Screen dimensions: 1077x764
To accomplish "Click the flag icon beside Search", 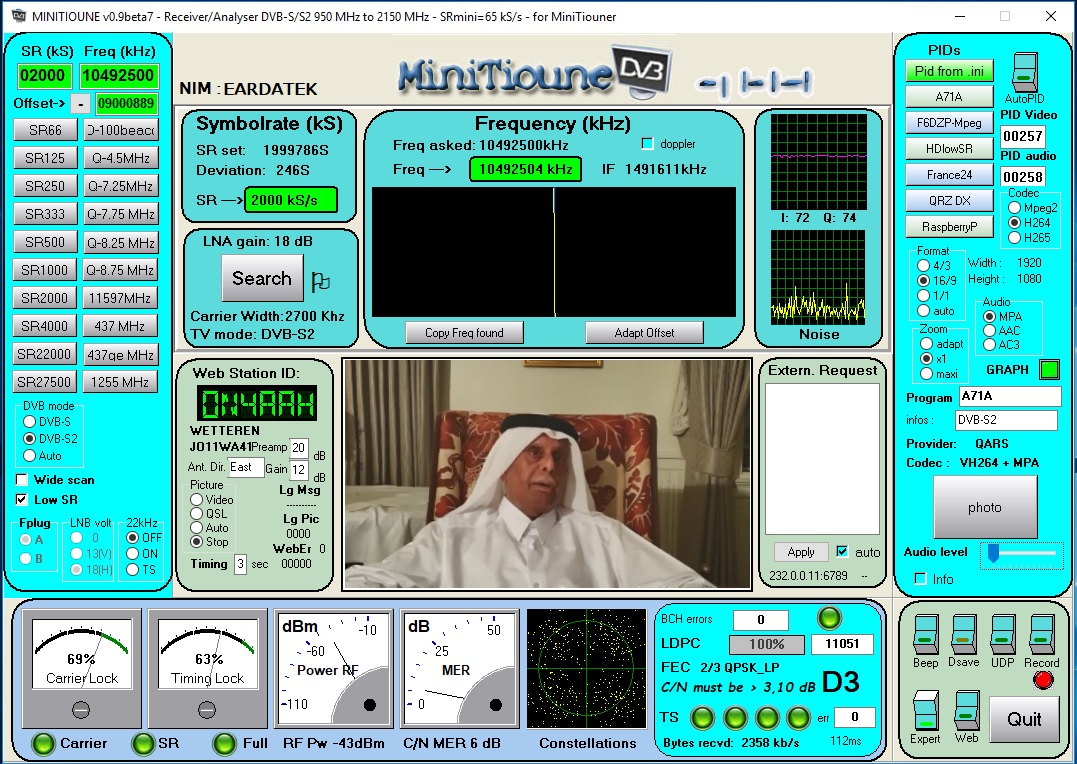I will (320, 282).
